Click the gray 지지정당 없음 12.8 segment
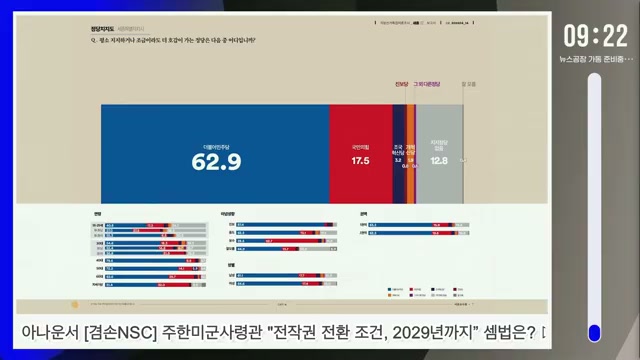 point(439,154)
